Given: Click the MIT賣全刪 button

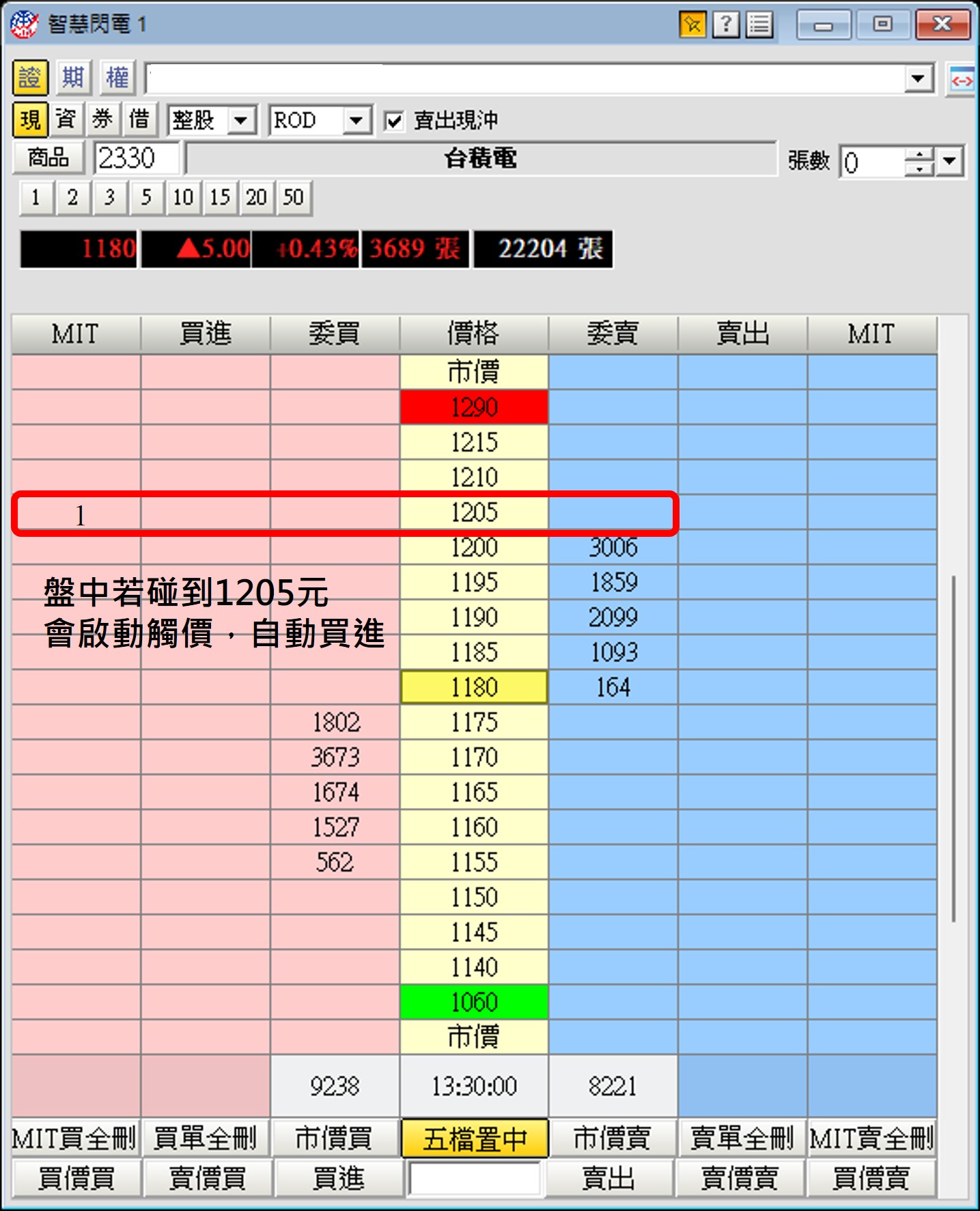Looking at the screenshot, I should pyautogui.click(x=871, y=1138).
